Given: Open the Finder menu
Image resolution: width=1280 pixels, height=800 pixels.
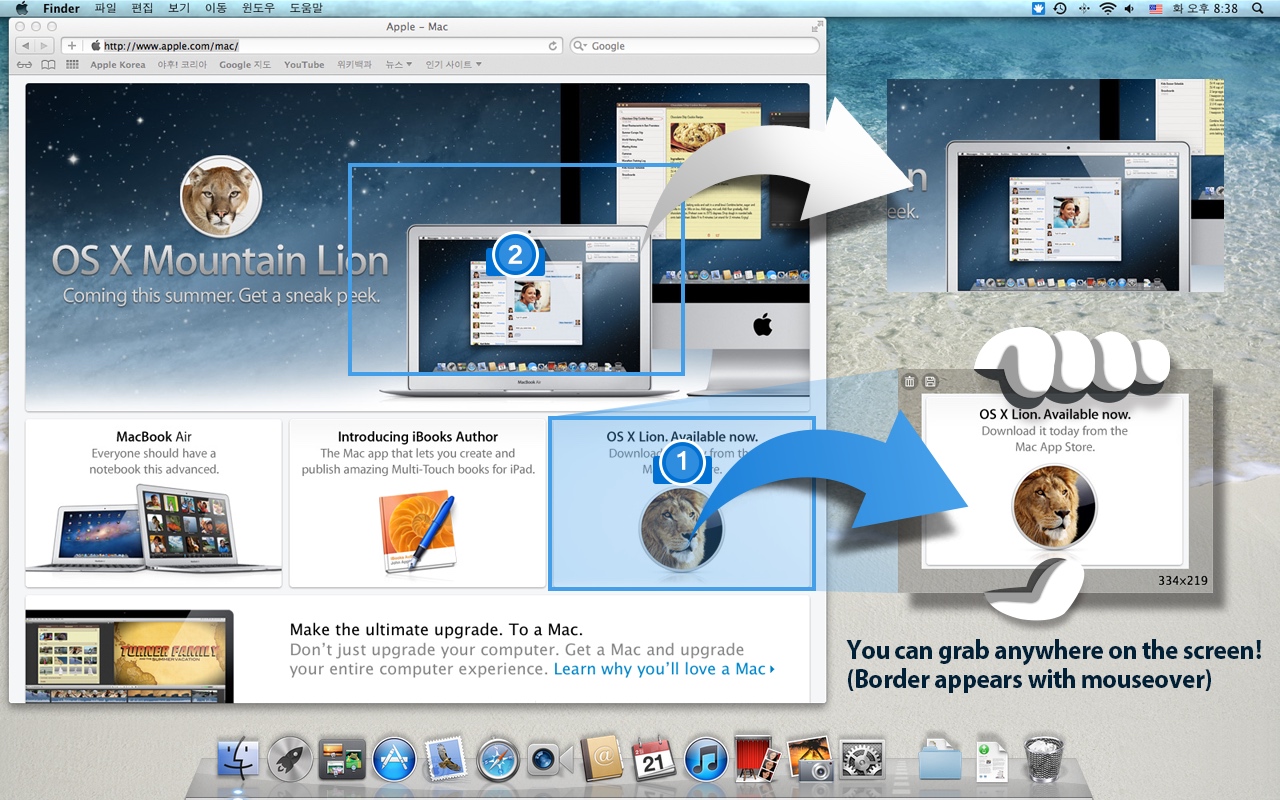Looking at the screenshot, I should click(x=62, y=8).
